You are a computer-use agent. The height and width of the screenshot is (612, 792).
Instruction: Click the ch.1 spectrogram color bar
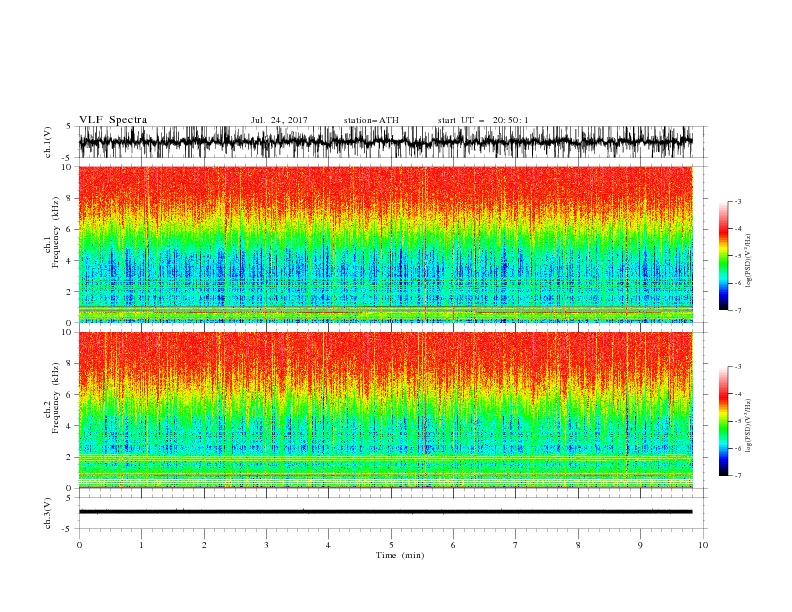point(723,256)
